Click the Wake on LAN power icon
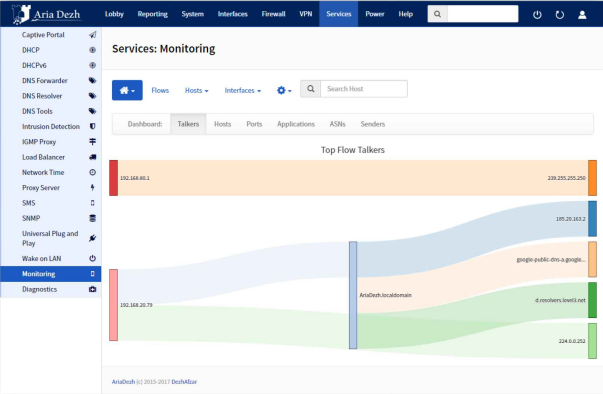 (92, 258)
